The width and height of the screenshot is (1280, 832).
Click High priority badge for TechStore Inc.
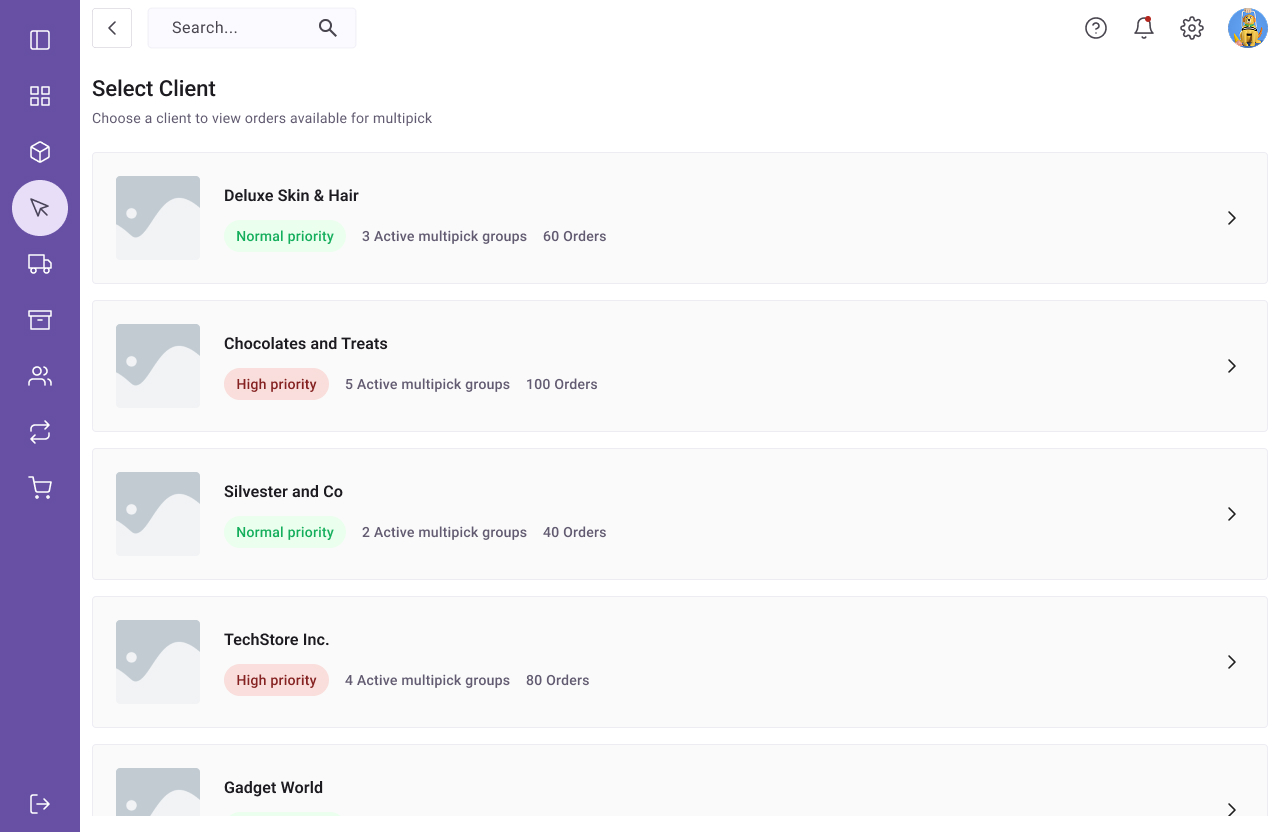pyautogui.click(x=276, y=680)
